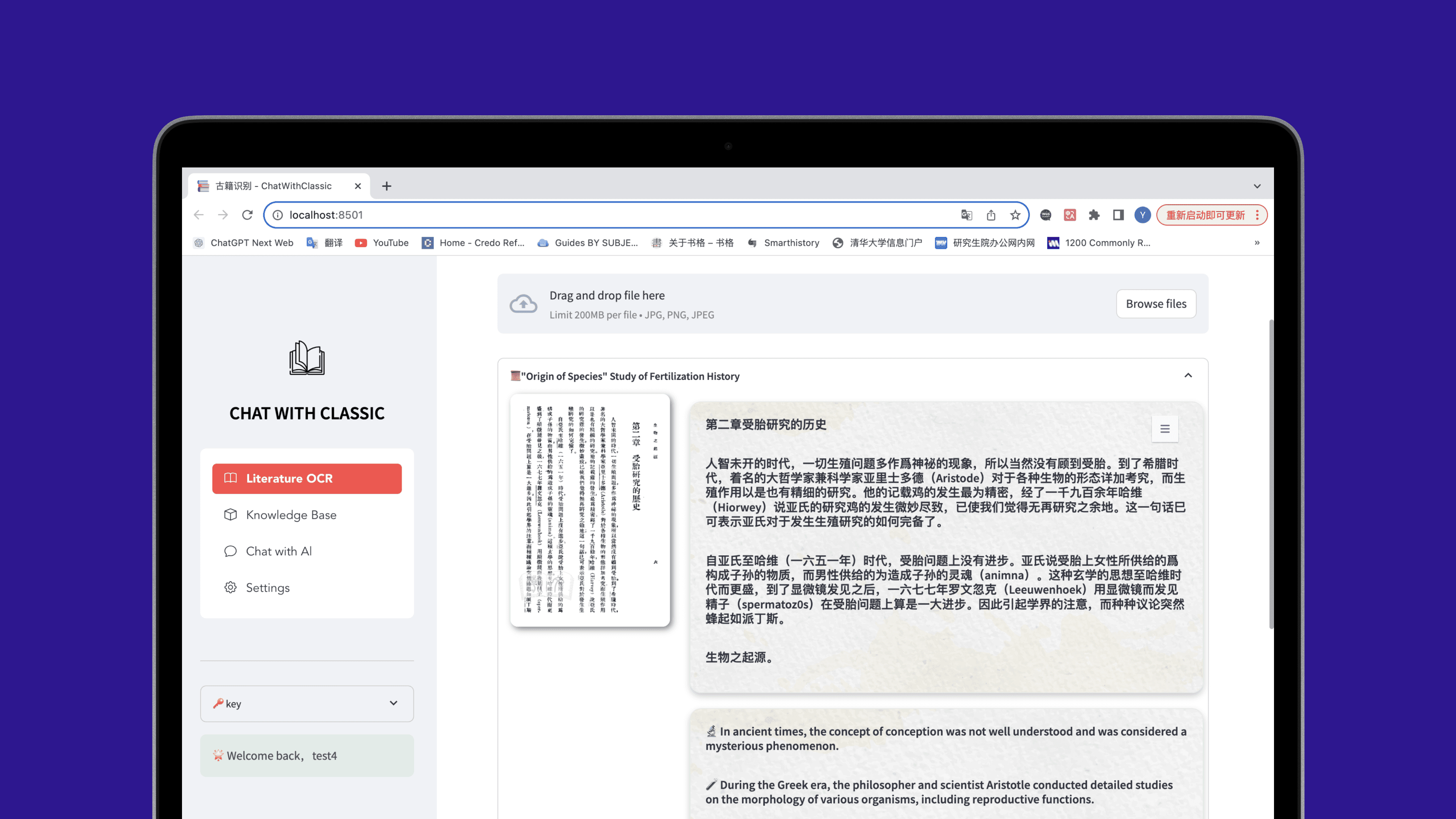Click the open book logo icon
The width and height of the screenshot is (1456, 819).
point(307,358)
